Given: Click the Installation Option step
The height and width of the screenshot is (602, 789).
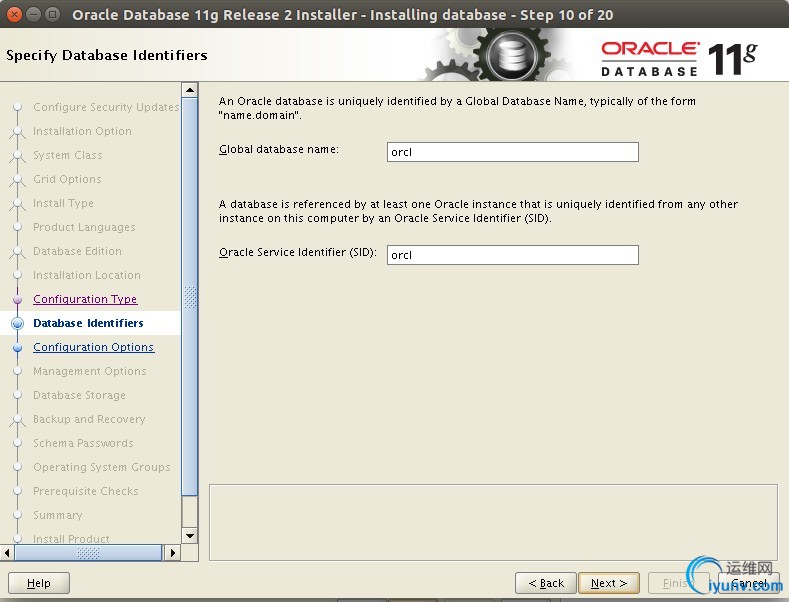Looking at the screenshot, I should tap(83, 131).
